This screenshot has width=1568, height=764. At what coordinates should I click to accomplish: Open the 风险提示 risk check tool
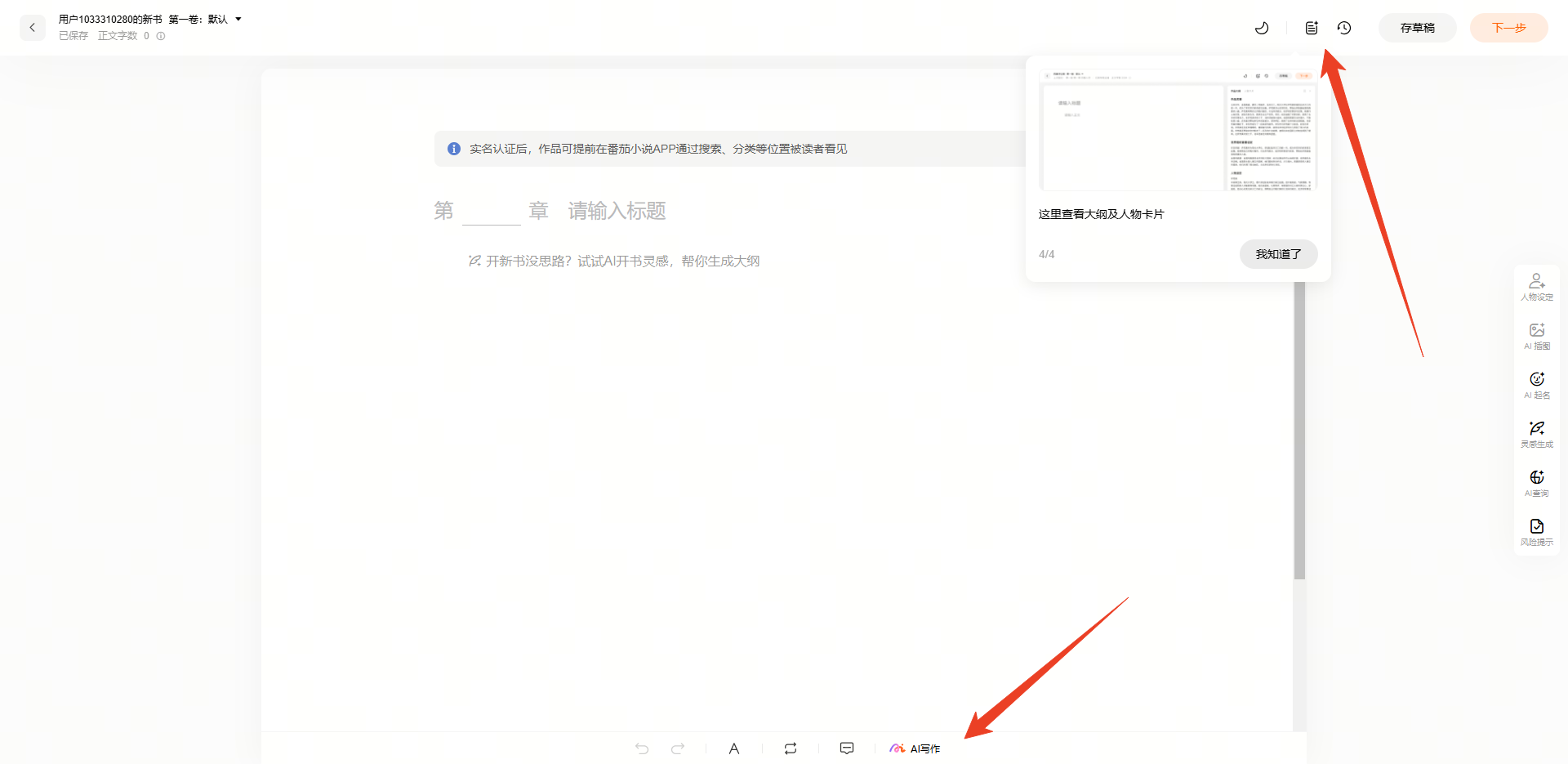point(1537,532)
